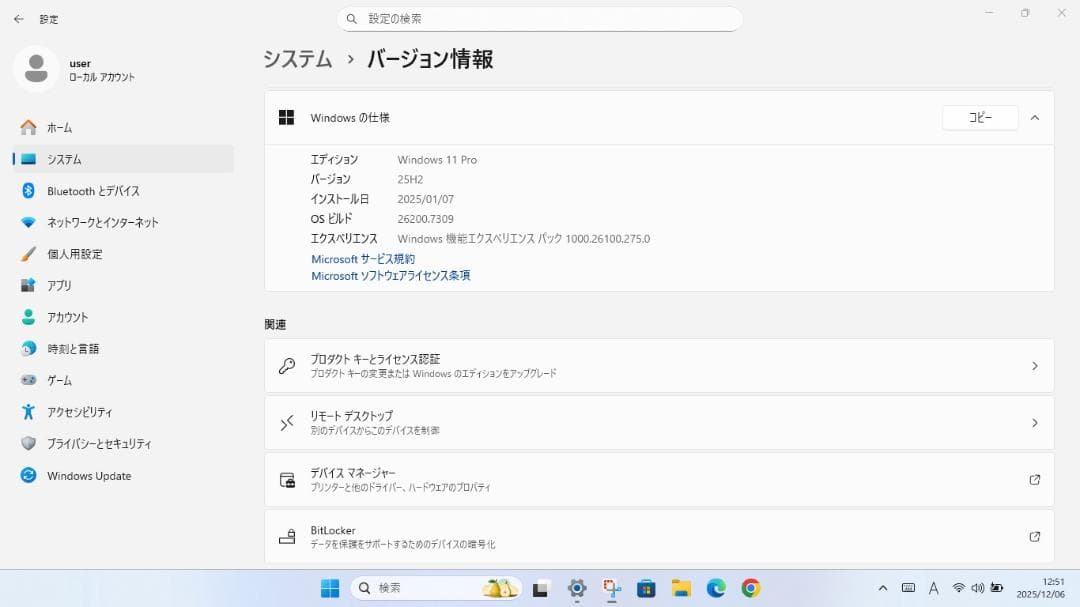The height and width of the screenshot is (607, 1080).
Task: Click the 設定の検索 search field
Action: (540, 18)
